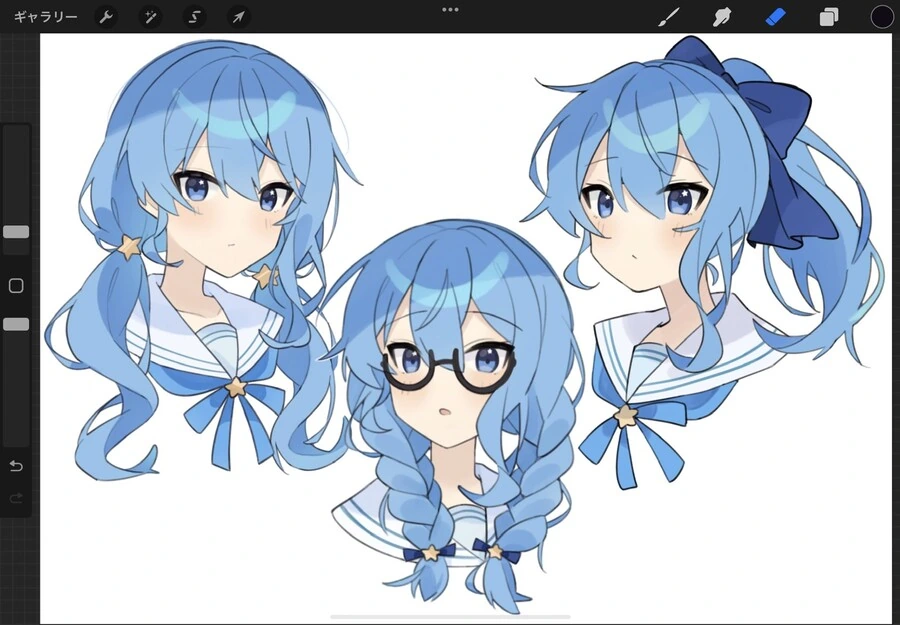Tap the square Modify button in sidebar
The width and height of the screenshot is (900, 625).
[16, 286]
